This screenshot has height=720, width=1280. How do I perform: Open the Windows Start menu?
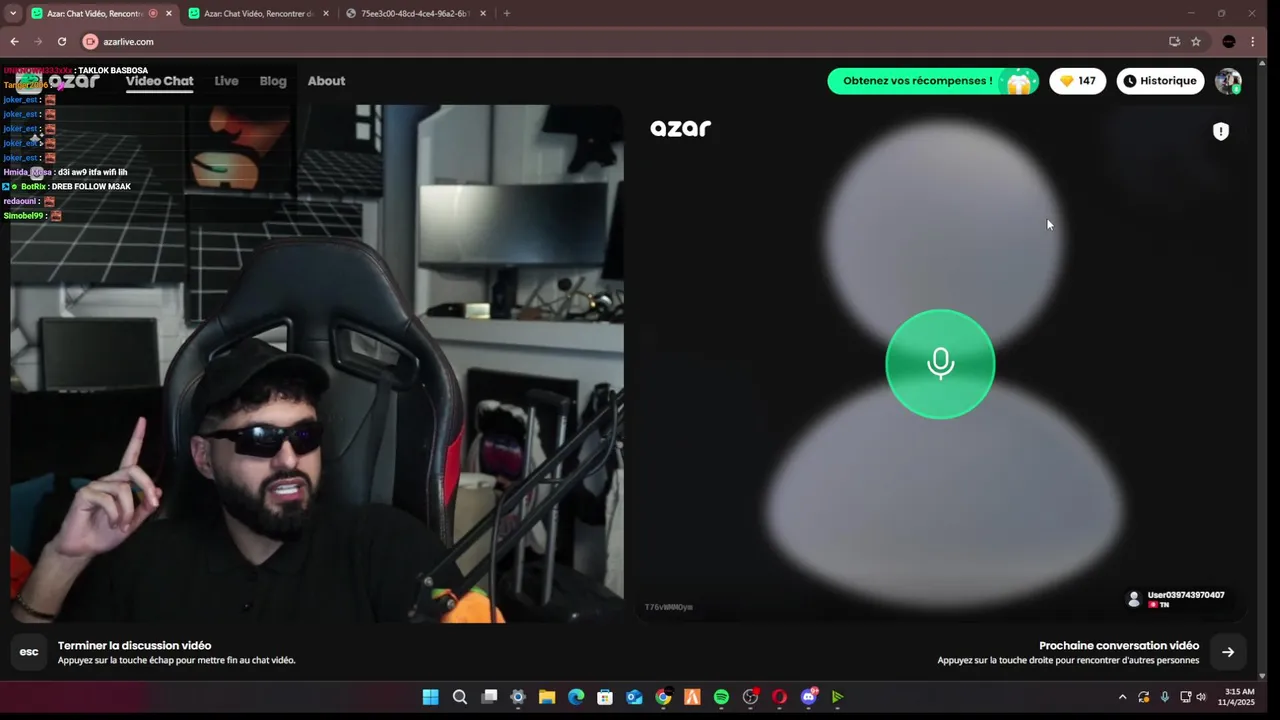pos(430,697)
